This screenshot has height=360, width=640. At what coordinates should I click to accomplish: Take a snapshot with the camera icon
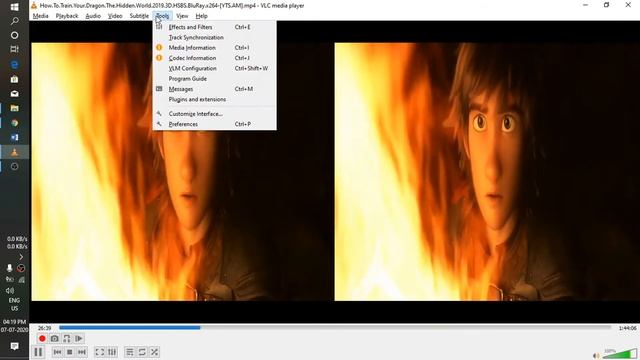click(x=54, y=338)
